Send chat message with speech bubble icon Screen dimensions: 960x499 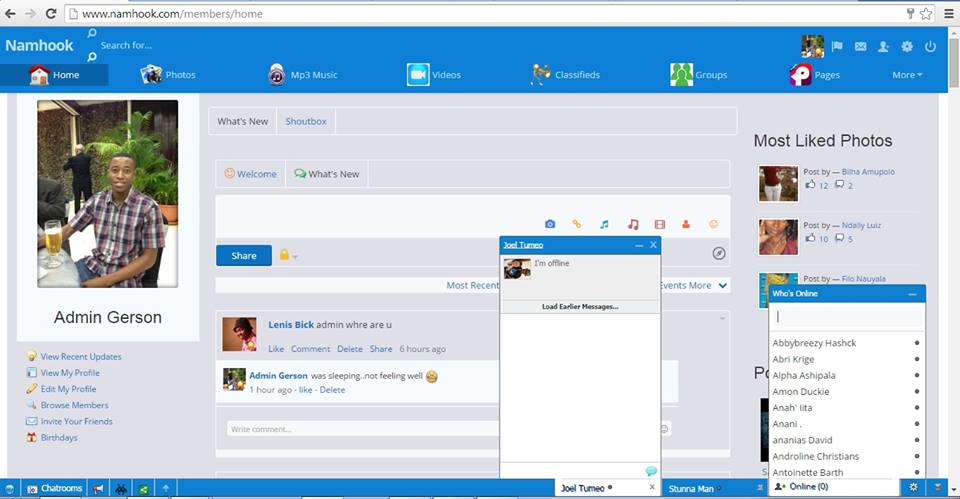(651, 471)
